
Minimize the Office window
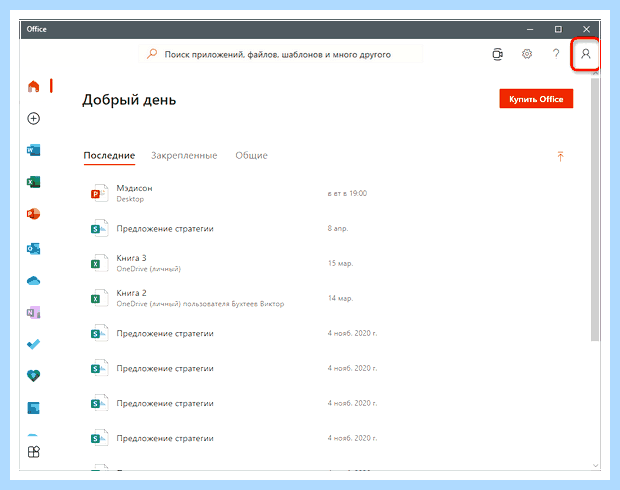tap(530, 29)
